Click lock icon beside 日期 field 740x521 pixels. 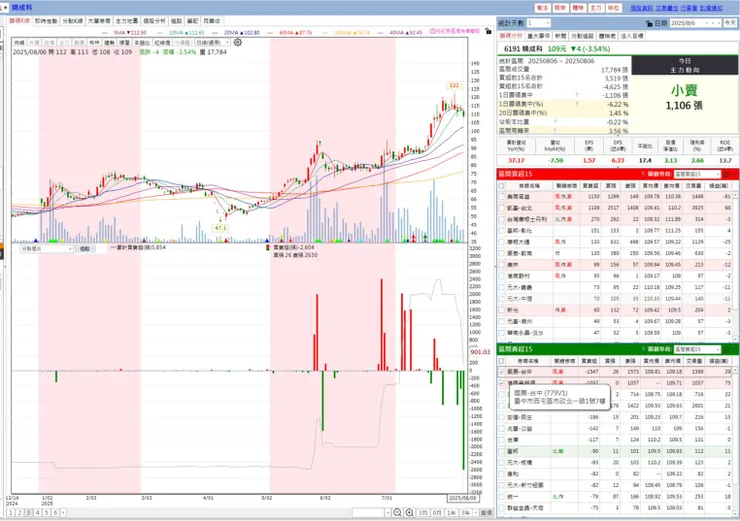(649, 23)
